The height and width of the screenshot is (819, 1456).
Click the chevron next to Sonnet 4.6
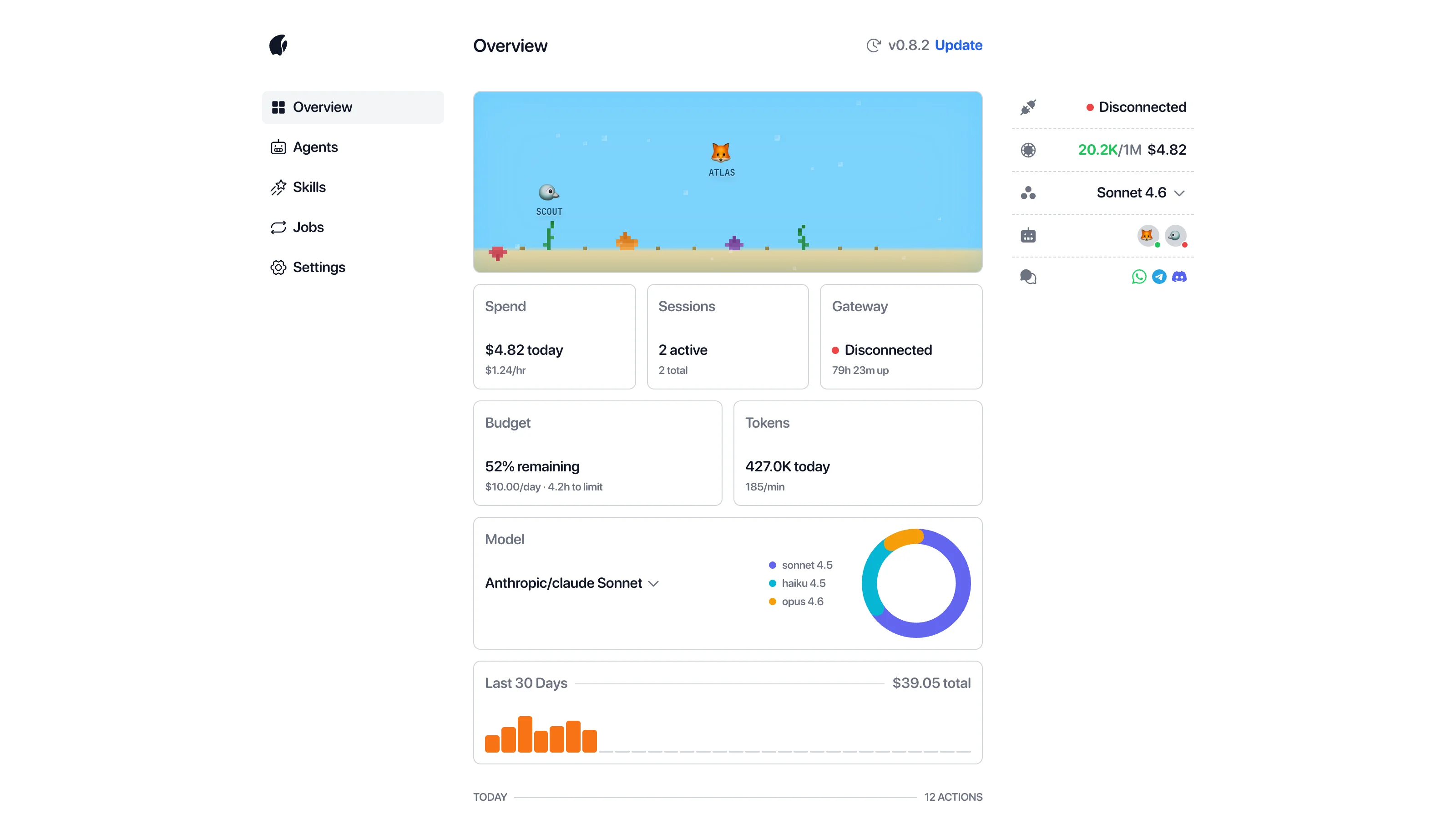tap(1179, 193)
